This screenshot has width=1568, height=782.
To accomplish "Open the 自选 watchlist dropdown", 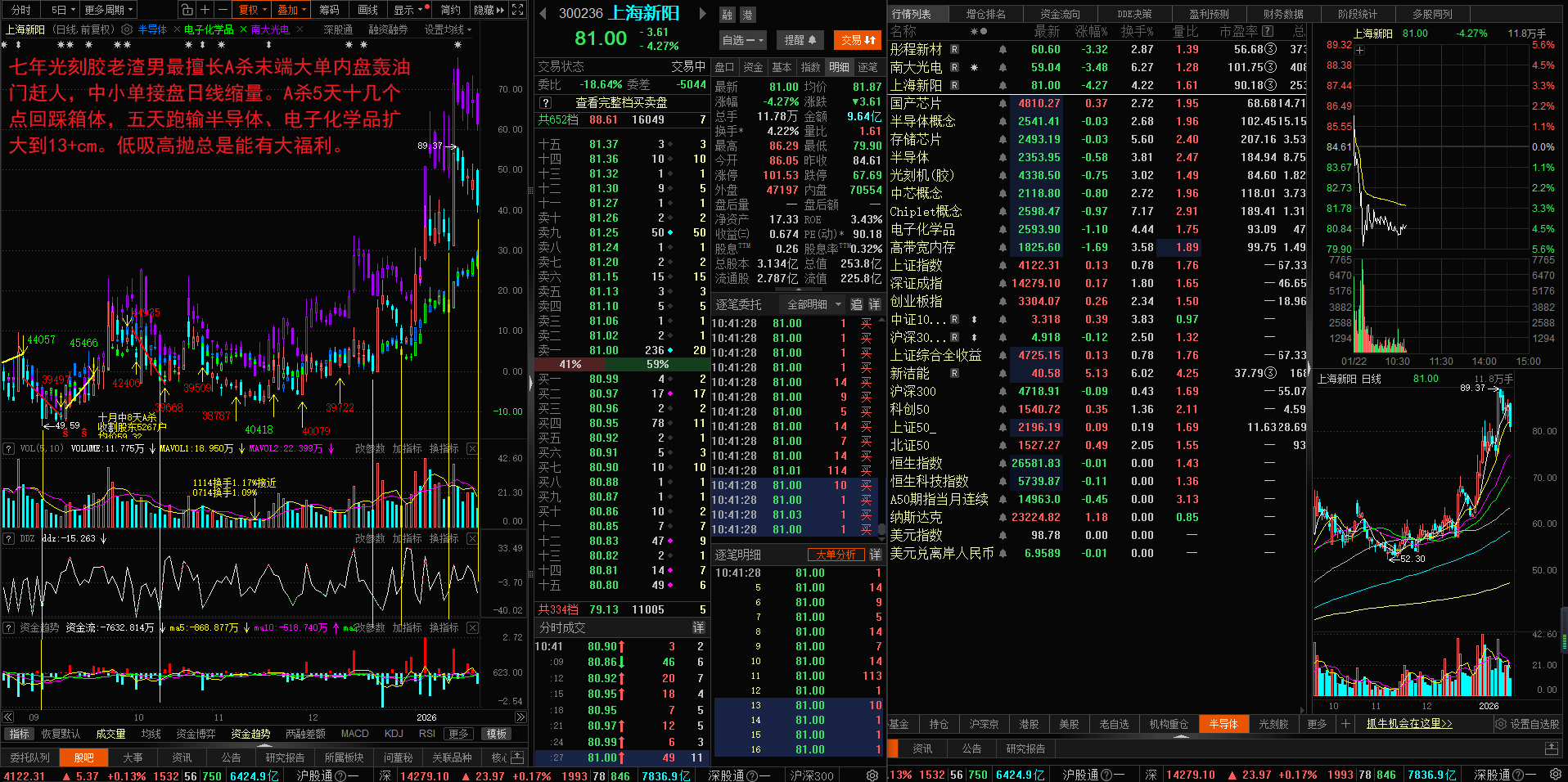I will (x=742, y=39).
